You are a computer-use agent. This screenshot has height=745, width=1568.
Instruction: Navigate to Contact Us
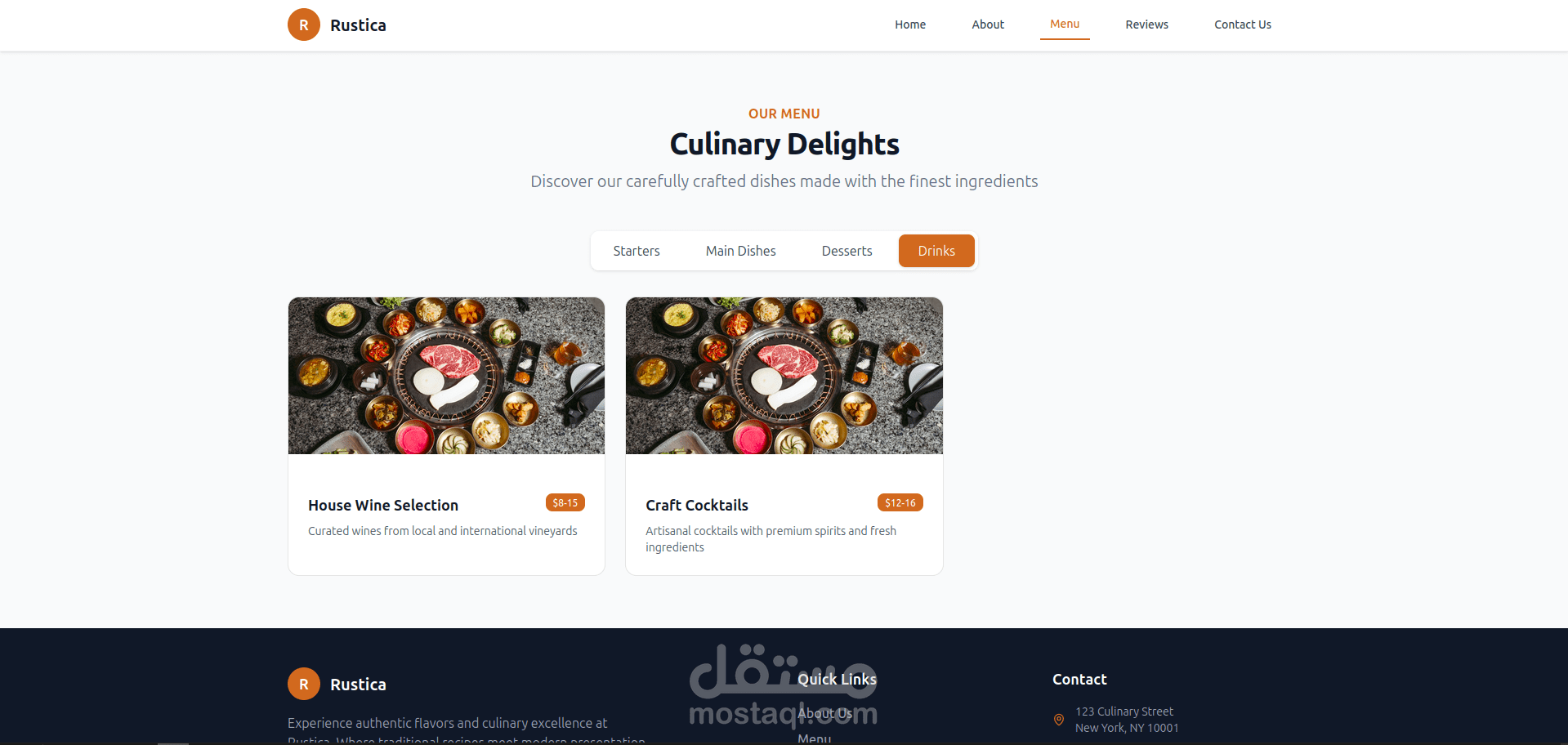coord(1243,25)
